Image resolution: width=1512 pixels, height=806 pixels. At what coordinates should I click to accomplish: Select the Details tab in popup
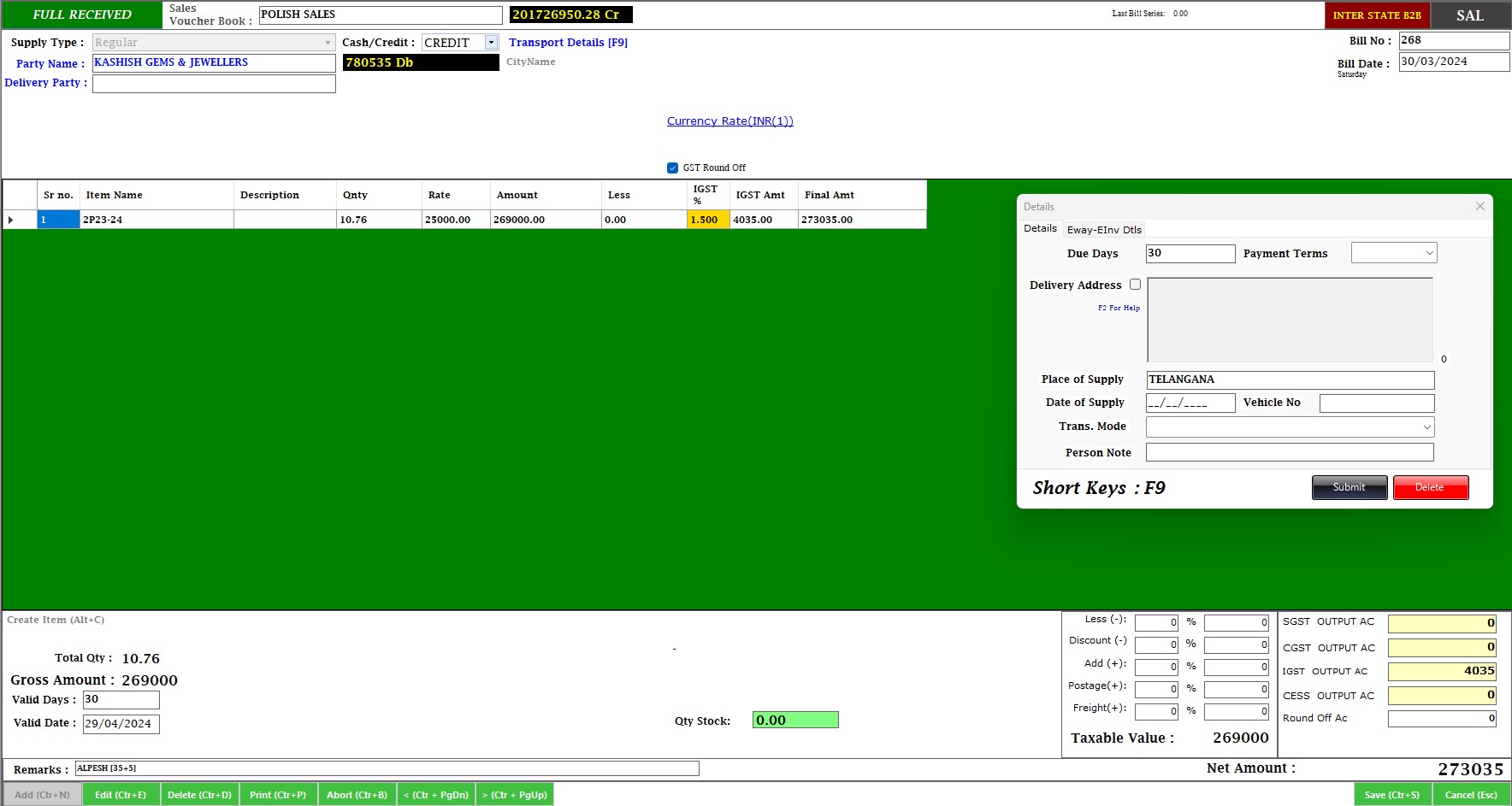coord(1040,228)
